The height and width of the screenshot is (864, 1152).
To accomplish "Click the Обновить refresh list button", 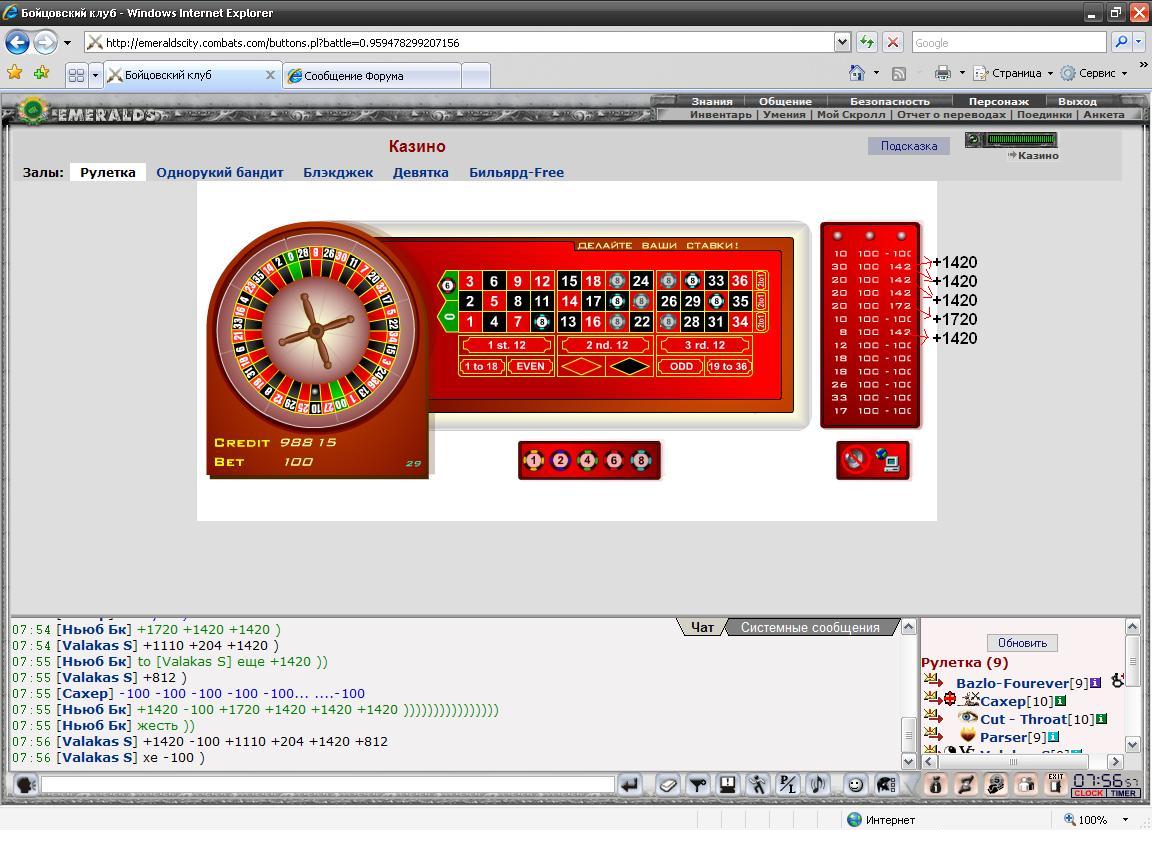I will tap(1022, 643).
